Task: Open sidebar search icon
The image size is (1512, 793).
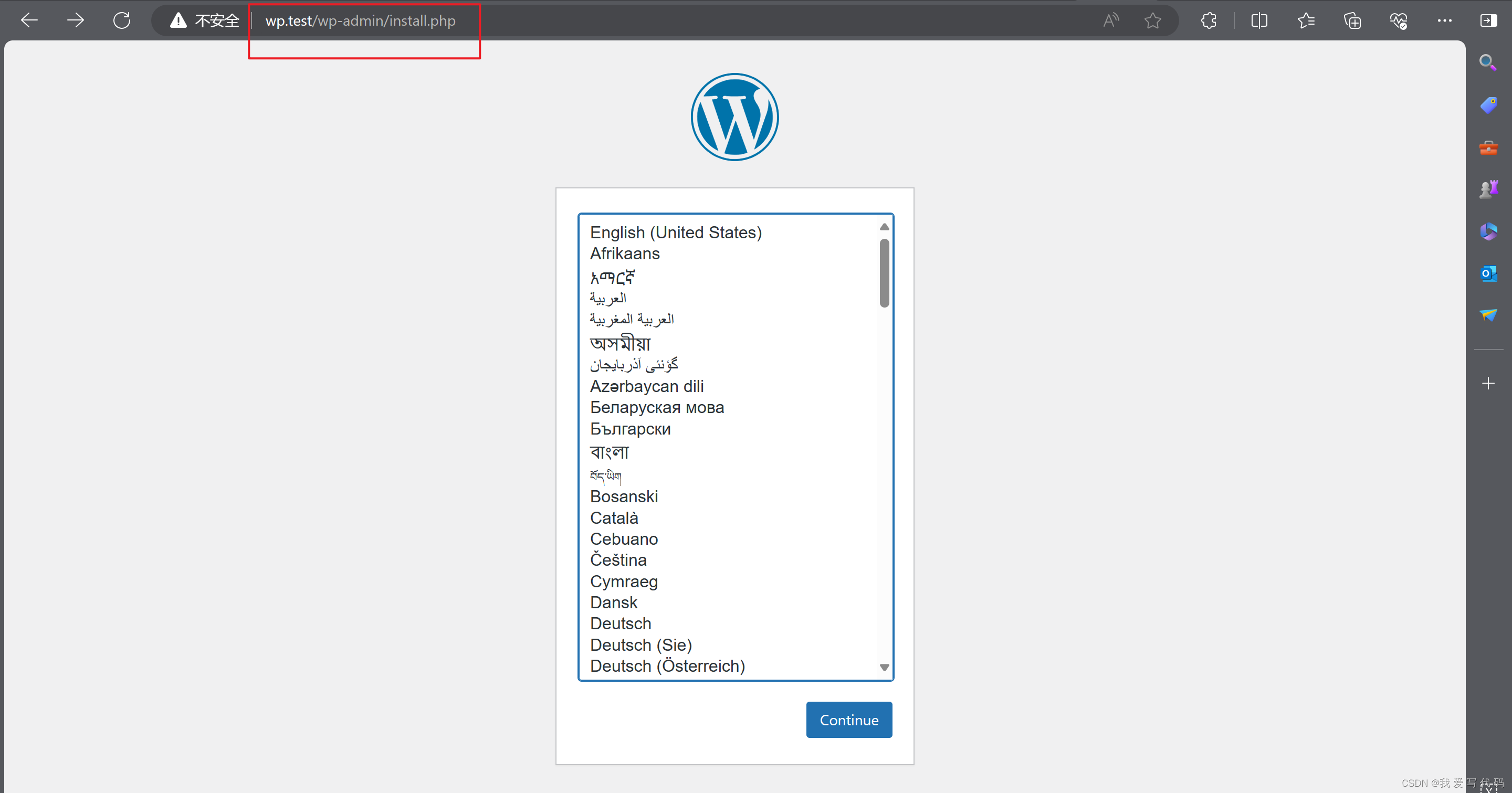Action: pos(1488,61)
